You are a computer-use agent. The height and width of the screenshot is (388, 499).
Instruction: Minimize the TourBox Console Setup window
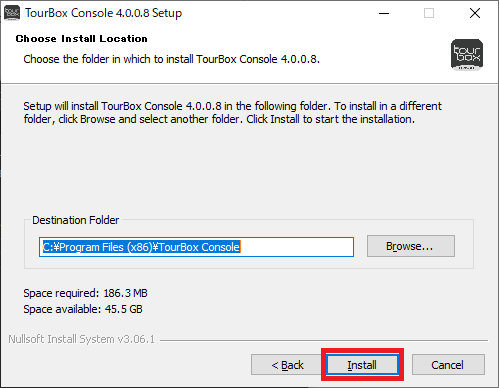(x=384, y=13)
